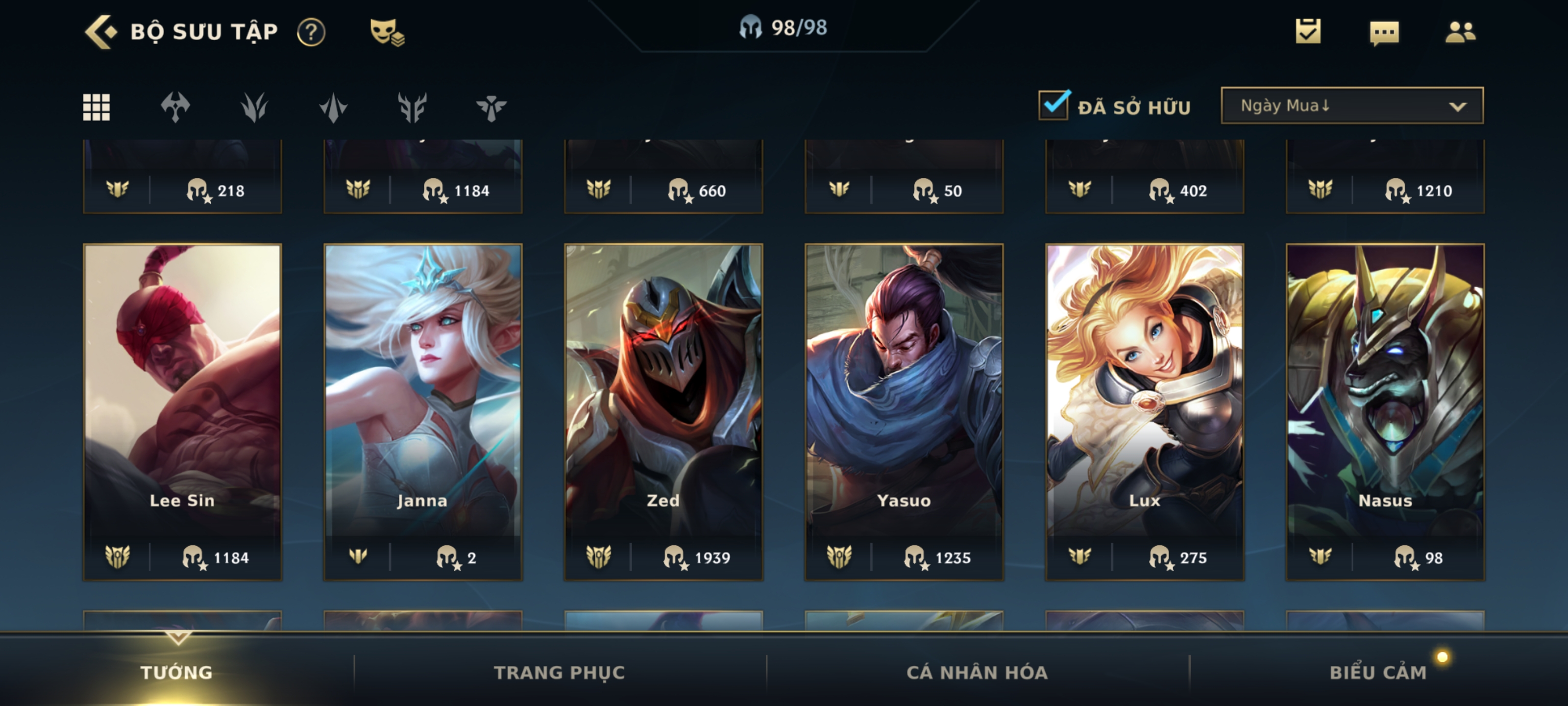Click the sort dropdown chevron arrow
1568x706 pixels.
(1457, 106)
